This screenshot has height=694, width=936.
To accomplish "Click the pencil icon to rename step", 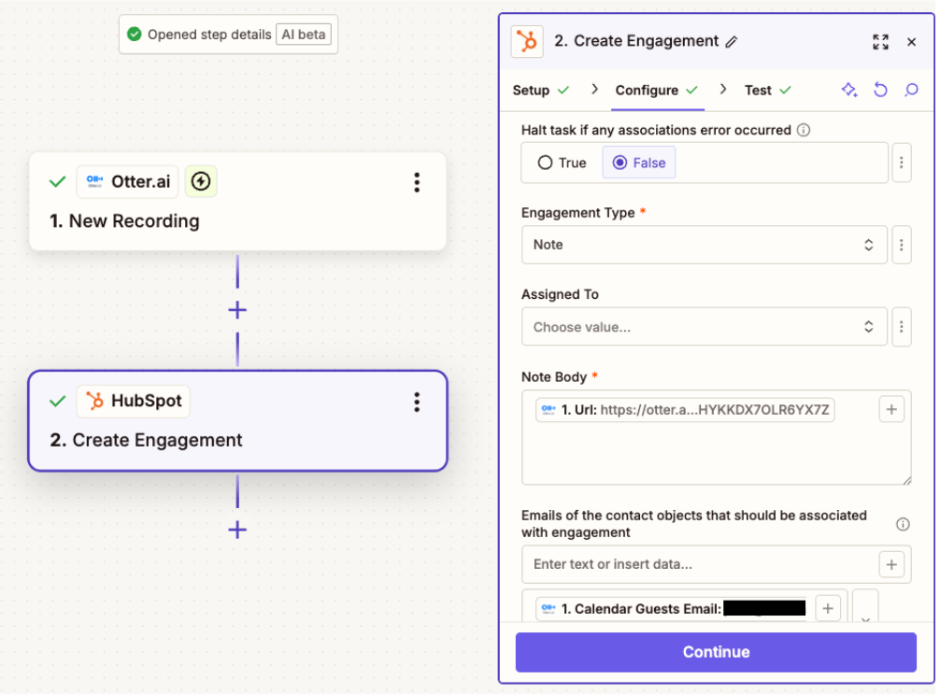I will (x=732, y=42).
